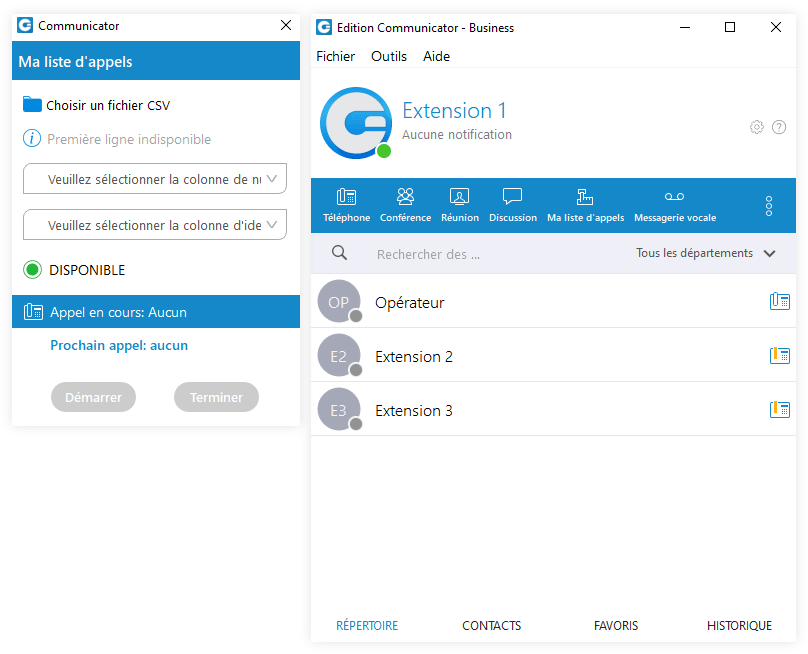Viewport: 808px width, 654px height.
Task: Click the E3 avatar circle
Action: point(339,410)
